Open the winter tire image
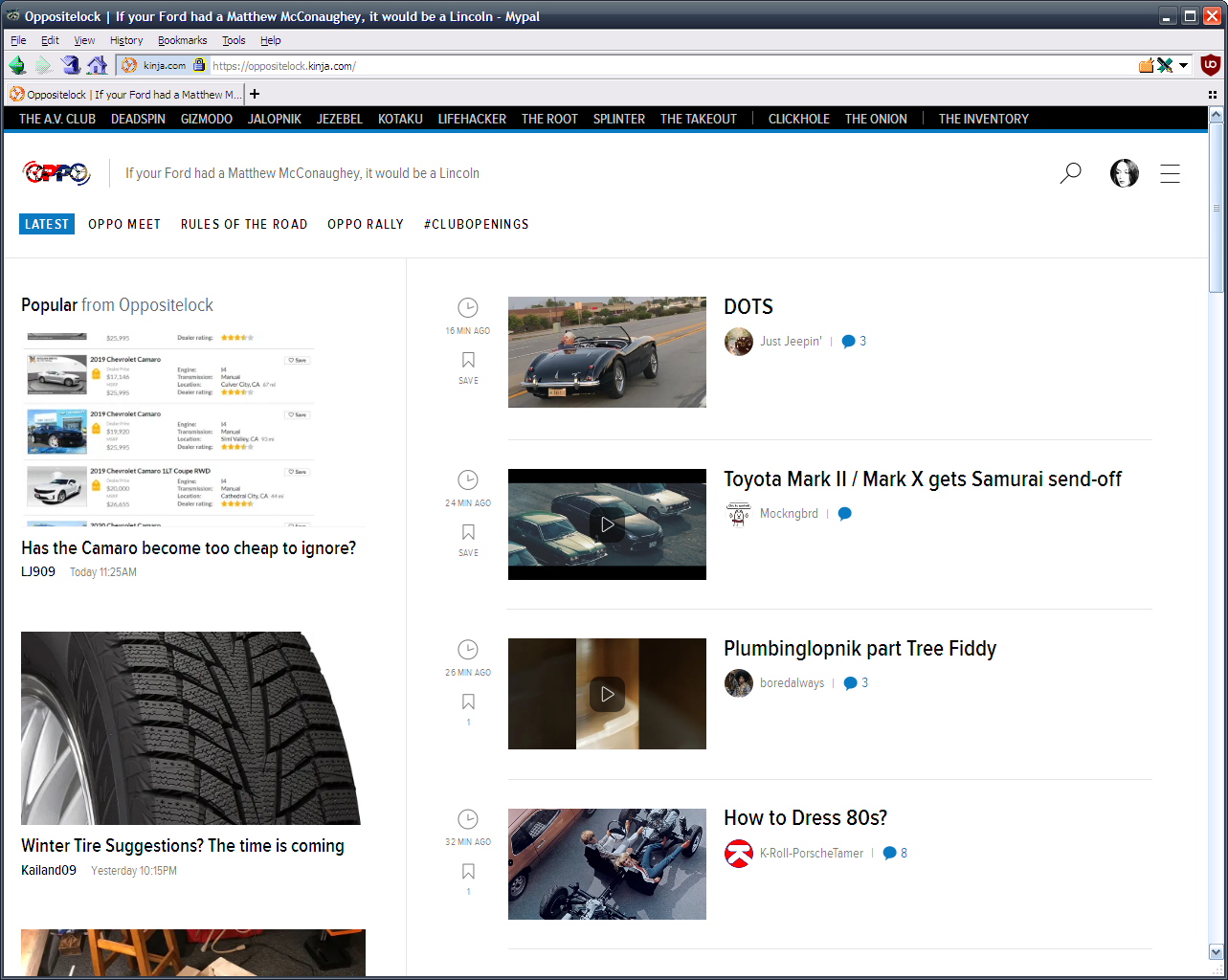1228x980 pixels. pyautogui.click(x=190, y=728)
